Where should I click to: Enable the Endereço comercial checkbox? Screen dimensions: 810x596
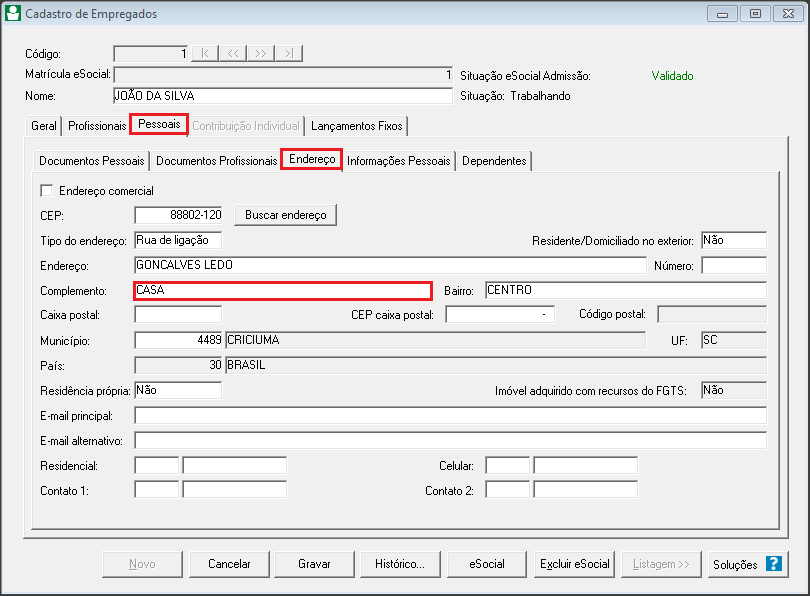click(x=45, y=191)
